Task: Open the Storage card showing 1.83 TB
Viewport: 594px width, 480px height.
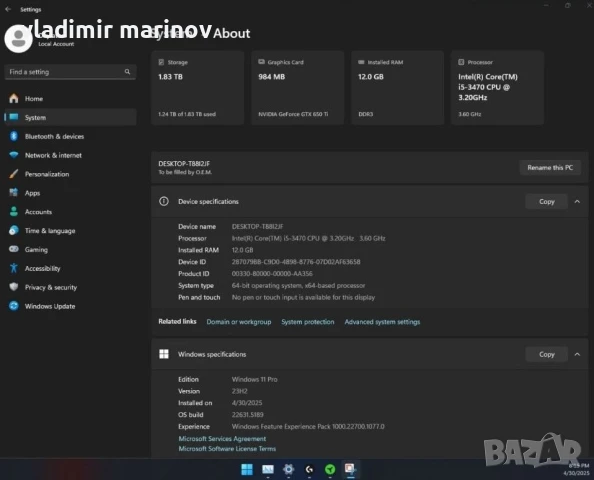Action: pyautogui.click(x=197, y=88)
